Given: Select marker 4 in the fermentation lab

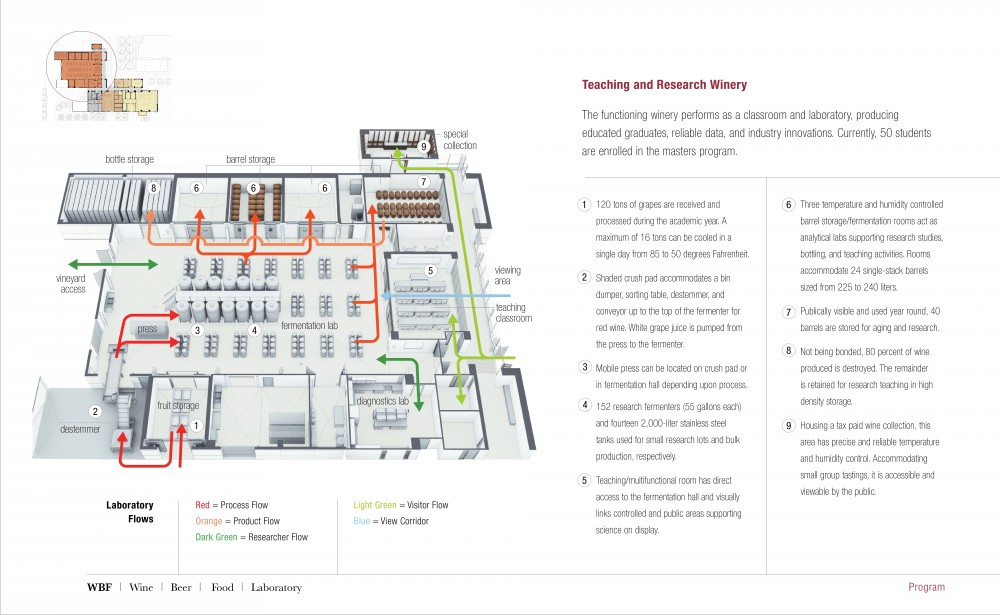Looking at the screenshot, I should pyautogui.click(x=254, y=330).
